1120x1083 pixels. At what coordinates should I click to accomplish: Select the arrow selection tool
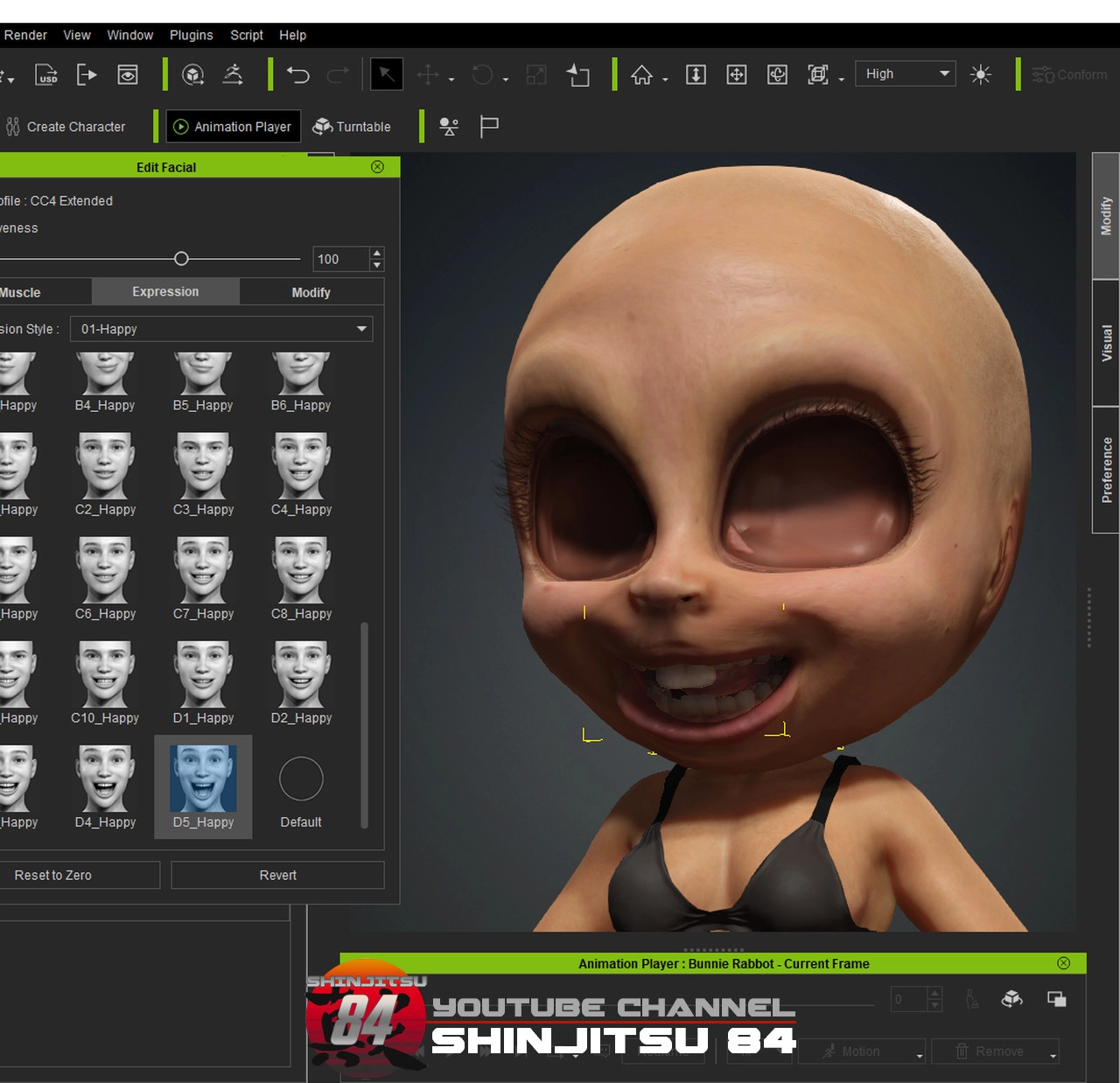coord(387,75)
